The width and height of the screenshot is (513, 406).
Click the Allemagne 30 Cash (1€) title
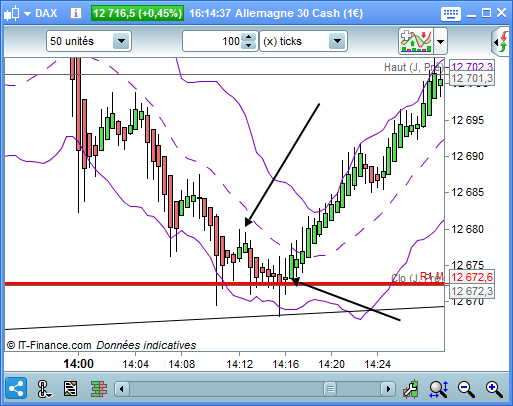click(x=299, y=13)
